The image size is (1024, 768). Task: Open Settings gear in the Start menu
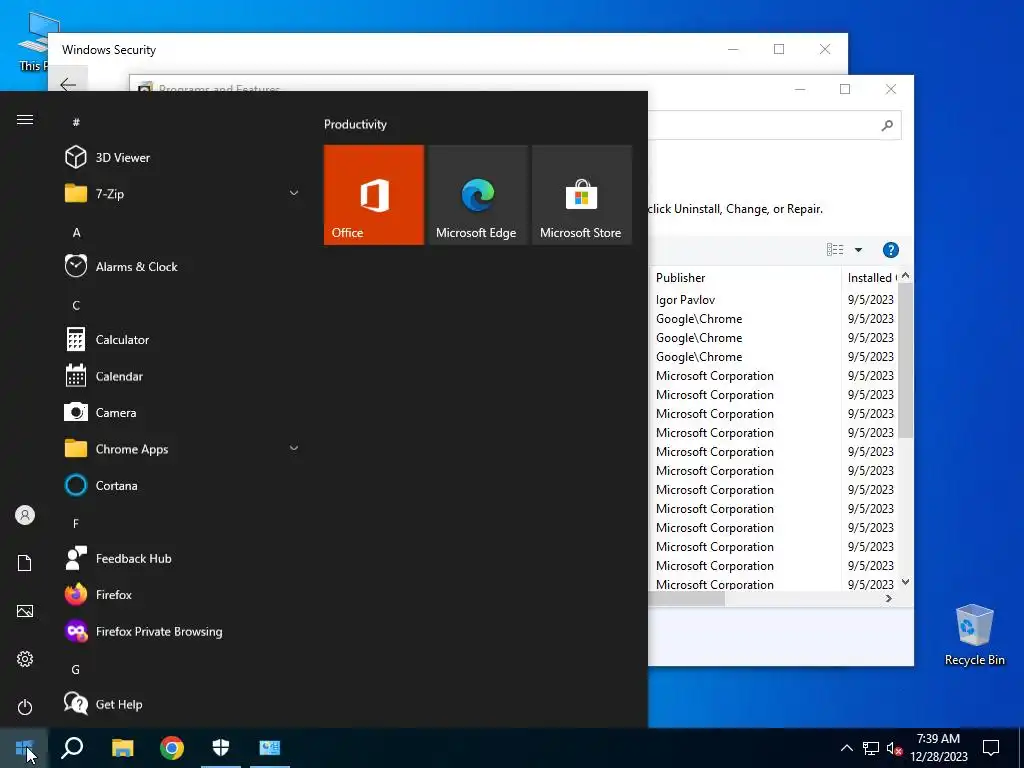[25, 659]
